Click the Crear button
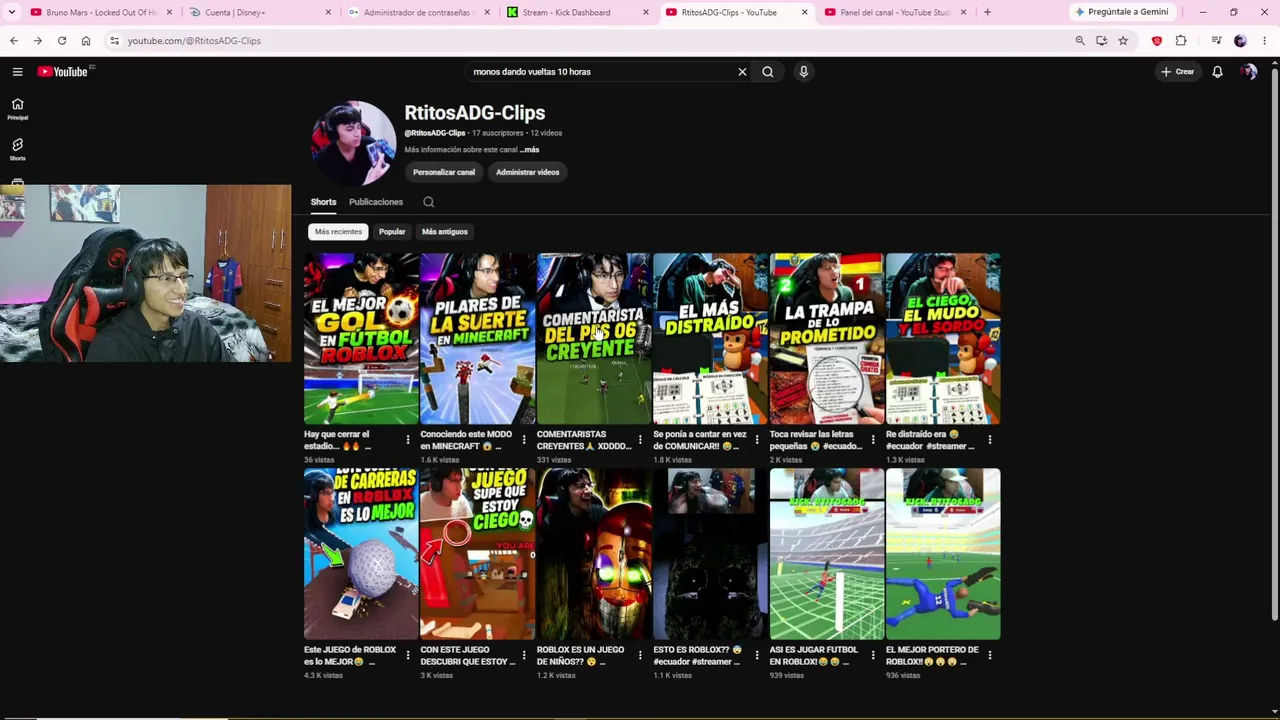This screenshot has width=1280, height=720. tap(1178, 72)
